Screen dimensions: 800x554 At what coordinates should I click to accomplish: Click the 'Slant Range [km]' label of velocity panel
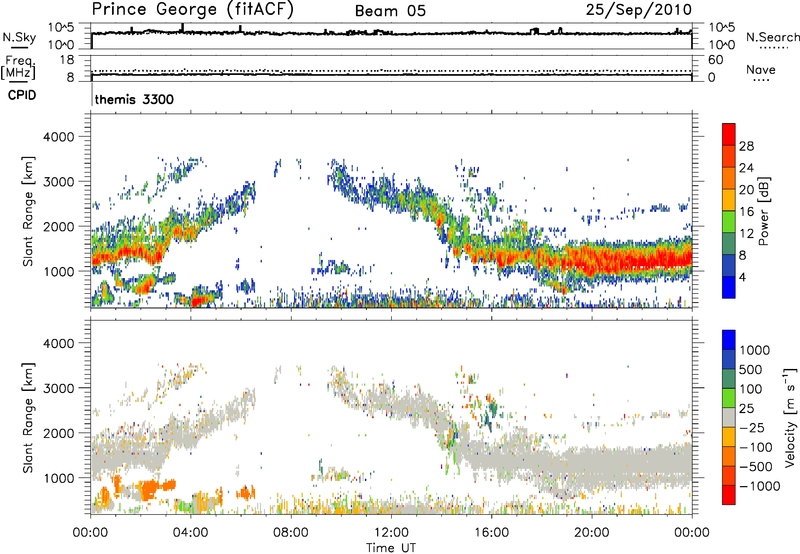pos(28,417)
